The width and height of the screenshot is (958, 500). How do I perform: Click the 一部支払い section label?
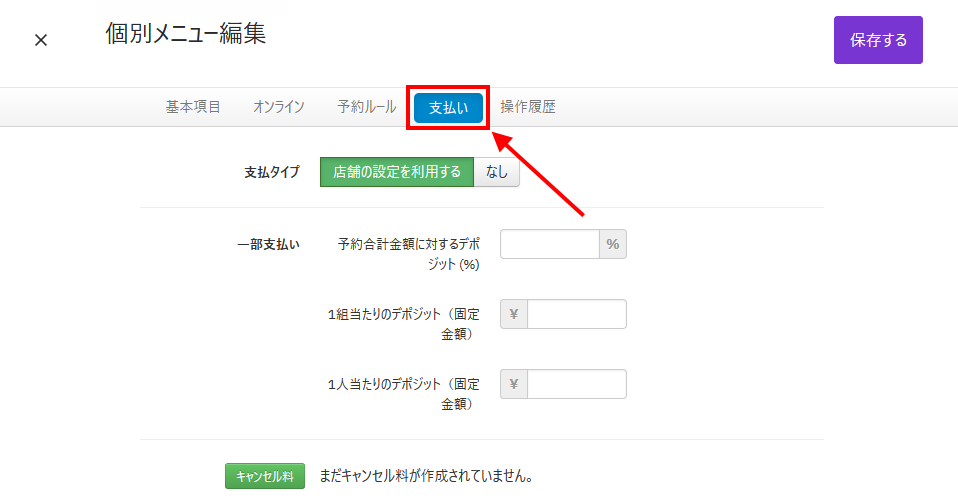[268, 244]
